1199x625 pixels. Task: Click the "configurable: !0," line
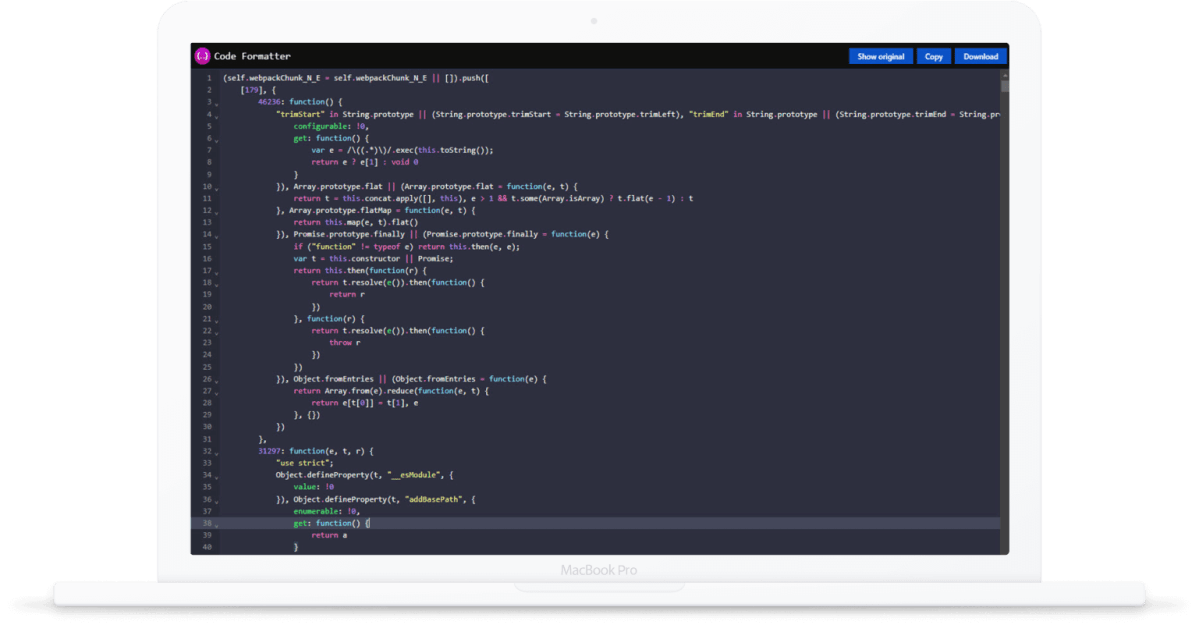(331, 126)
